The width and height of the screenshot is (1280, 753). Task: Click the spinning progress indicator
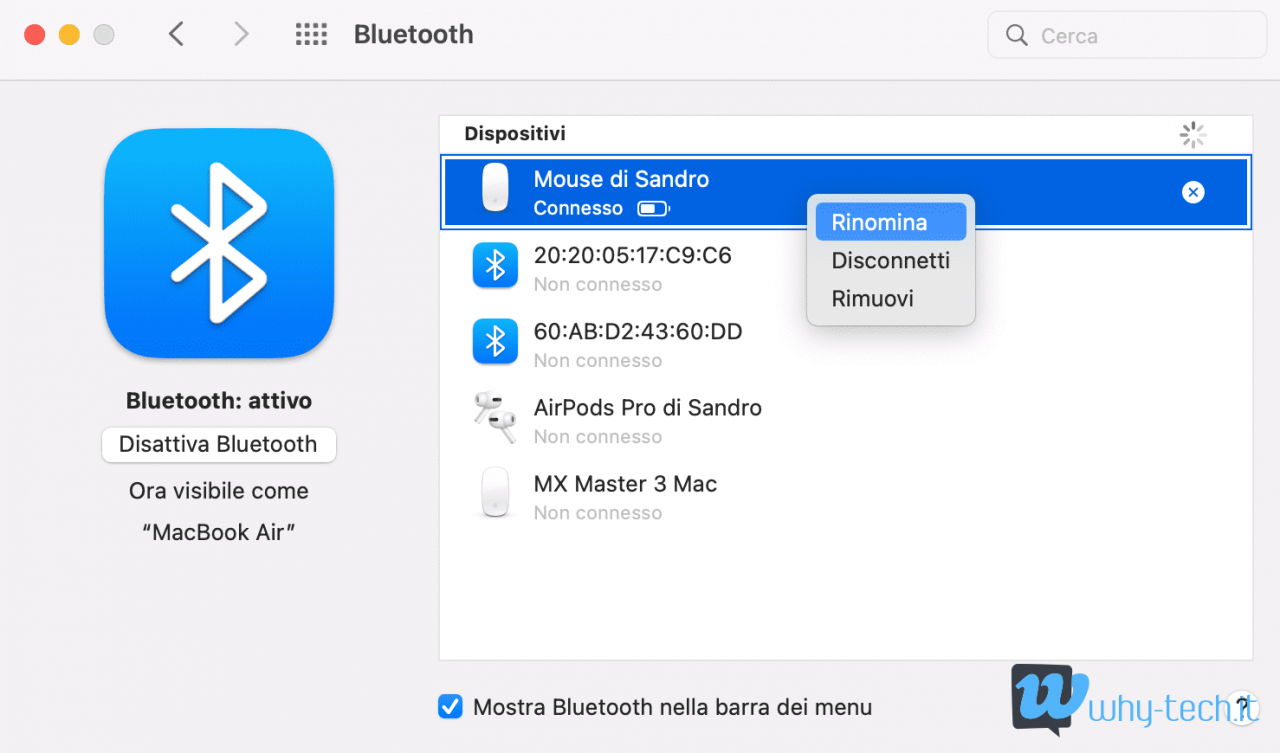tap(1193, 135)
